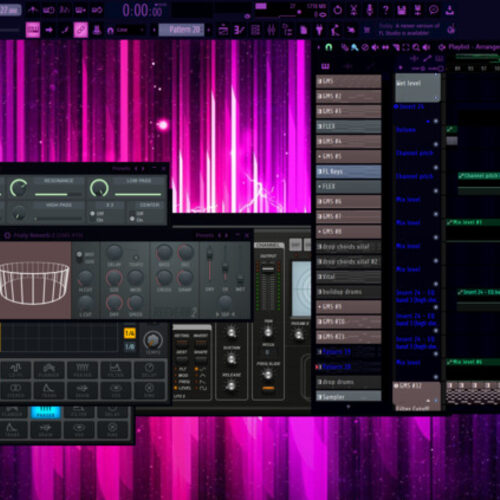Click the orange Tempo knob in Effector
The height and width of the screenshot is (500, 500).
click(153, 341)
